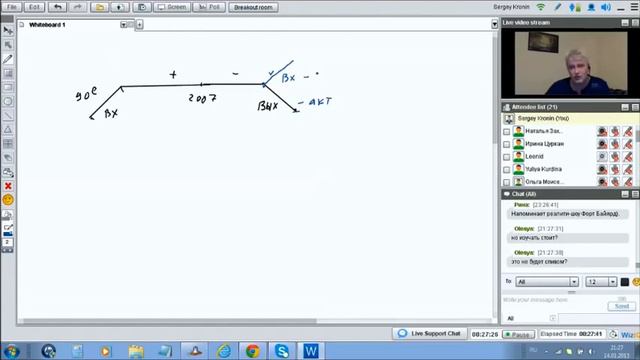
Task: Click the Redo arrow button
Action: 77,7
